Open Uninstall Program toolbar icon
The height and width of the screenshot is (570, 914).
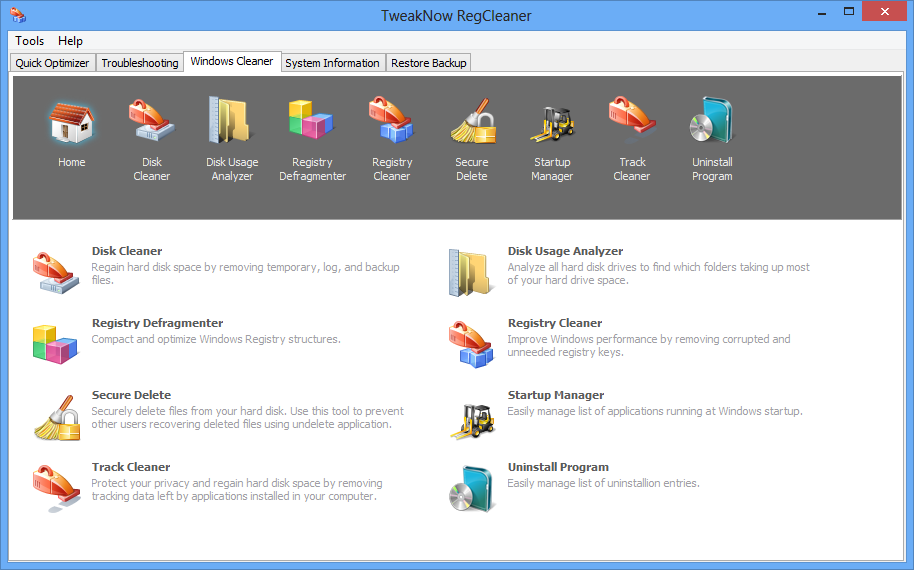tap(712, 120)
